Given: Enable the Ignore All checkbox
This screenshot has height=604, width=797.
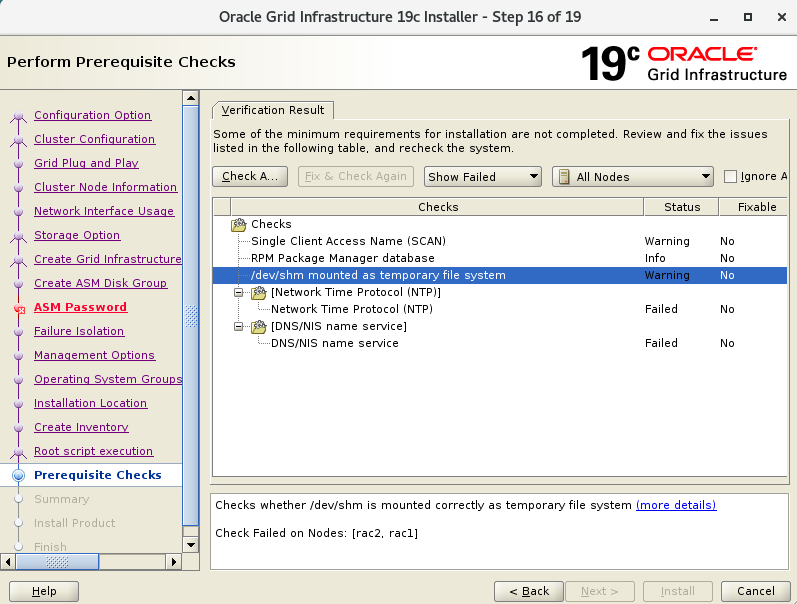Looking at the screenshot, I should point(730,177).
